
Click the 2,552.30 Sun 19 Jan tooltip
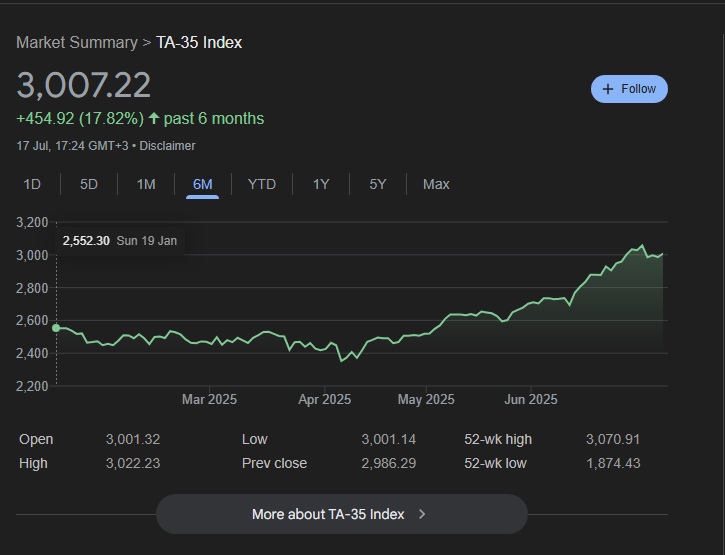pyautogui.click(x=120, y=240)
